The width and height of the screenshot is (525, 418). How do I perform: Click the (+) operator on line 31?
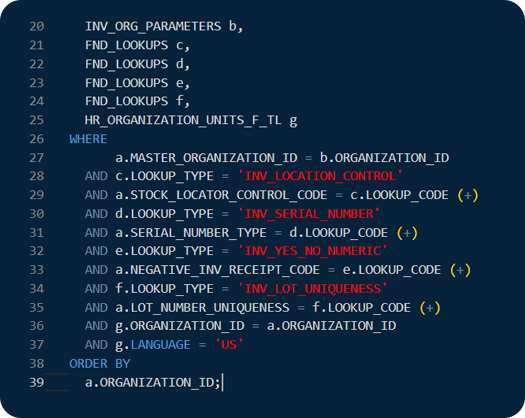tap(407, 233)
